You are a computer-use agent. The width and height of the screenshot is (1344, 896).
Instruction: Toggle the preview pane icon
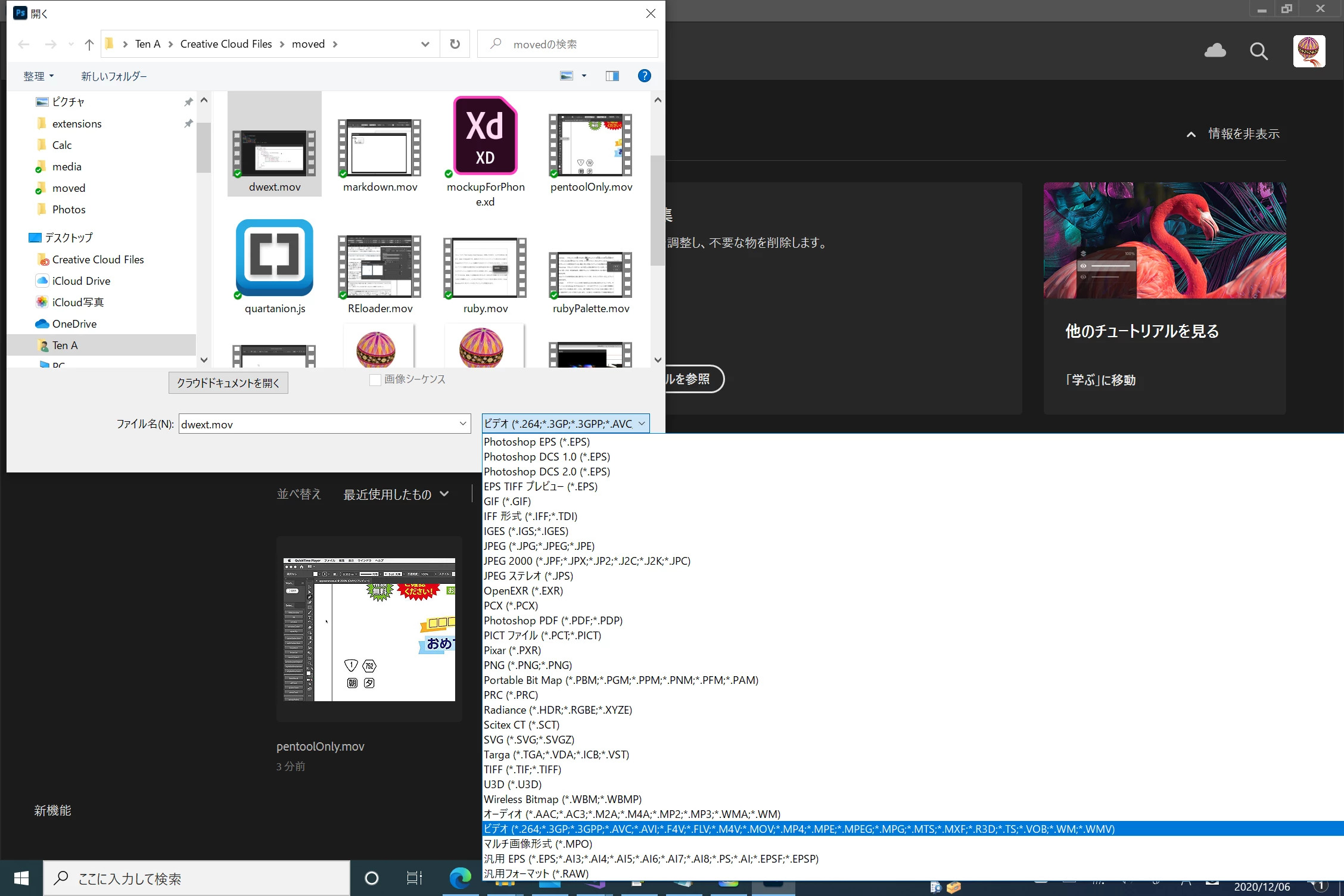tap(612, 76)
